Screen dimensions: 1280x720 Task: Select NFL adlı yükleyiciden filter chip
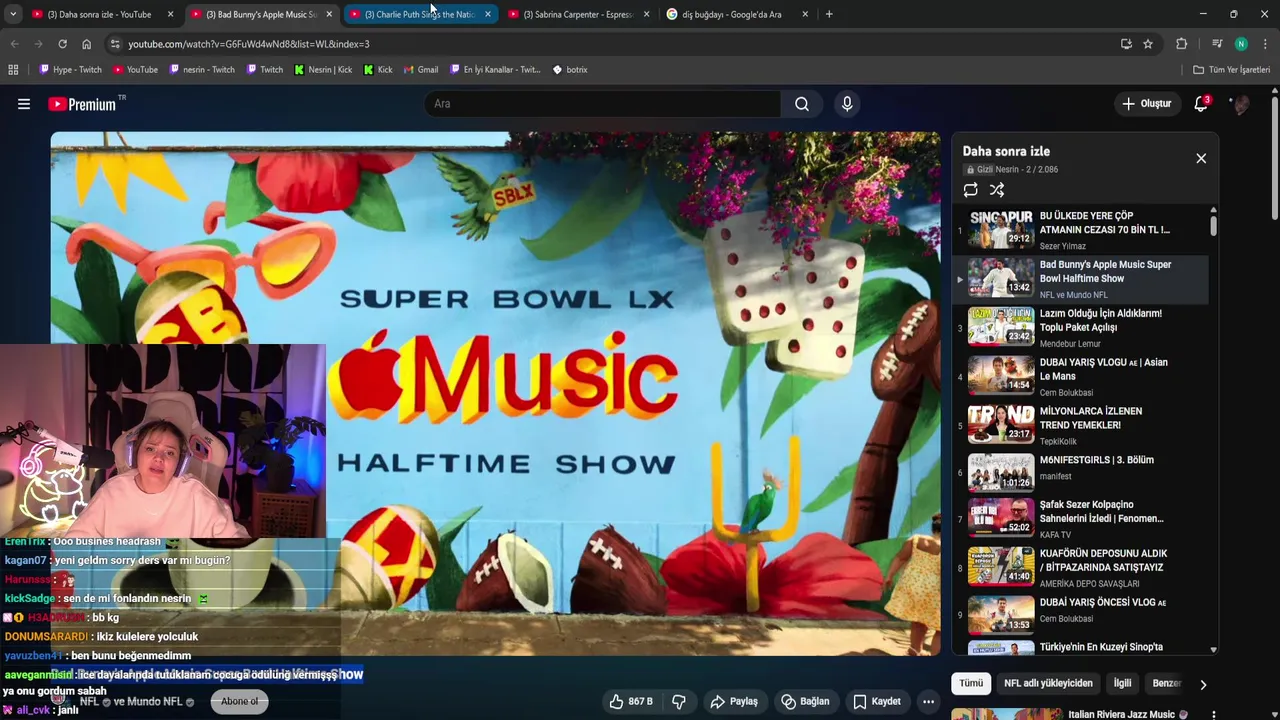click(1048, 683)
